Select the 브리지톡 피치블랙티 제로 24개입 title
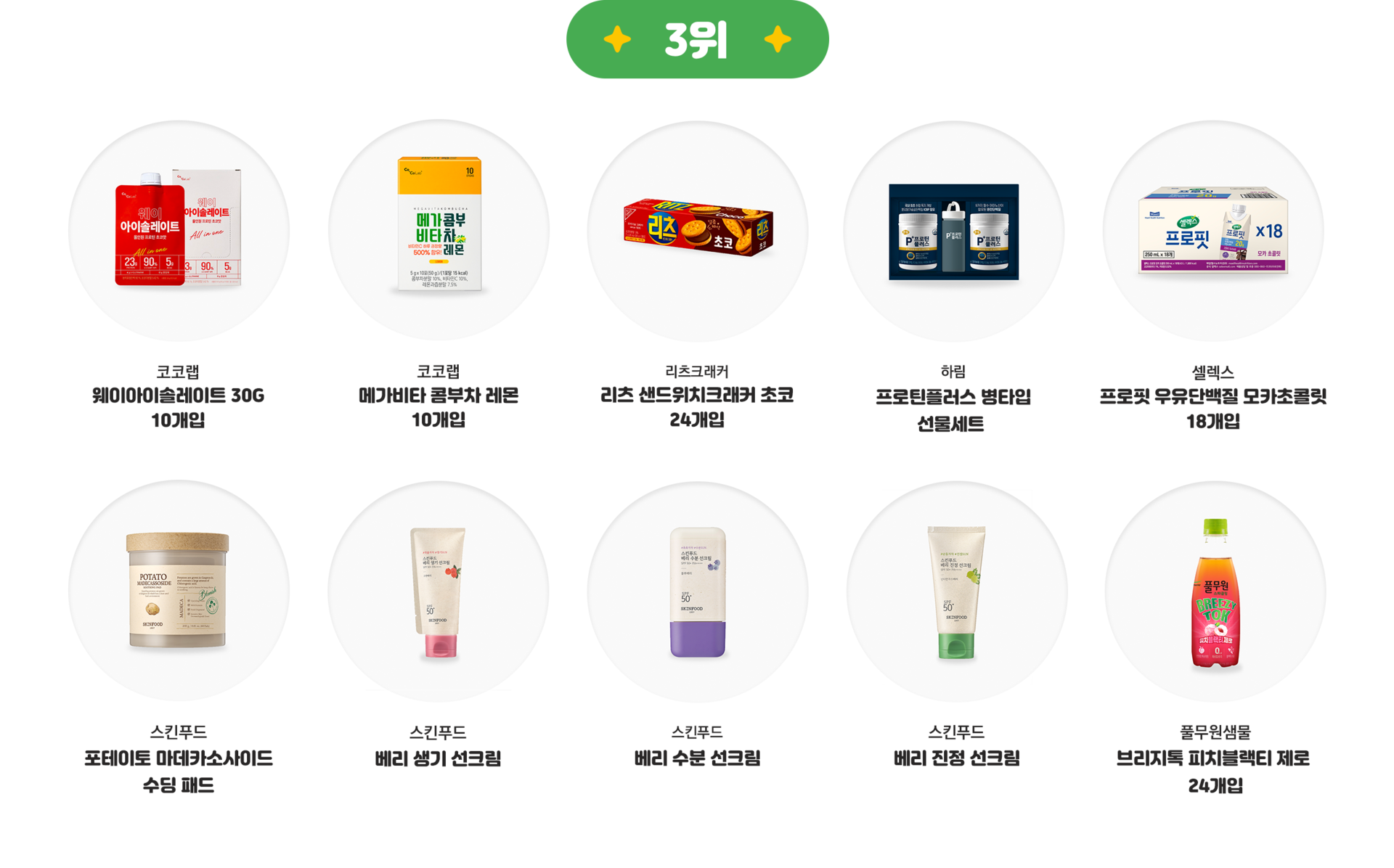Screen dimensions: 1394x868 pos(1215,771)
